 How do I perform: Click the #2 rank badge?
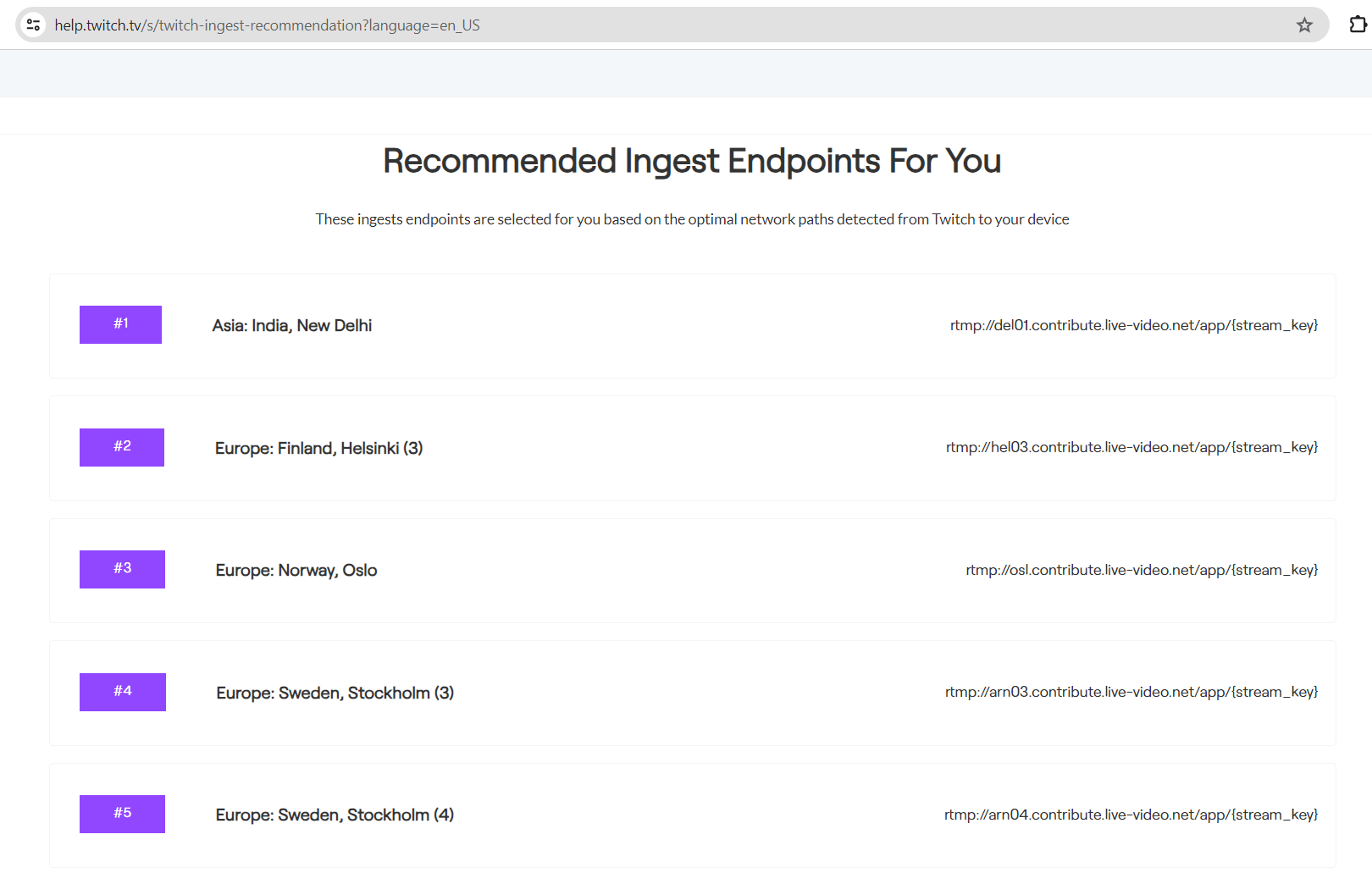tap(122, 447)
